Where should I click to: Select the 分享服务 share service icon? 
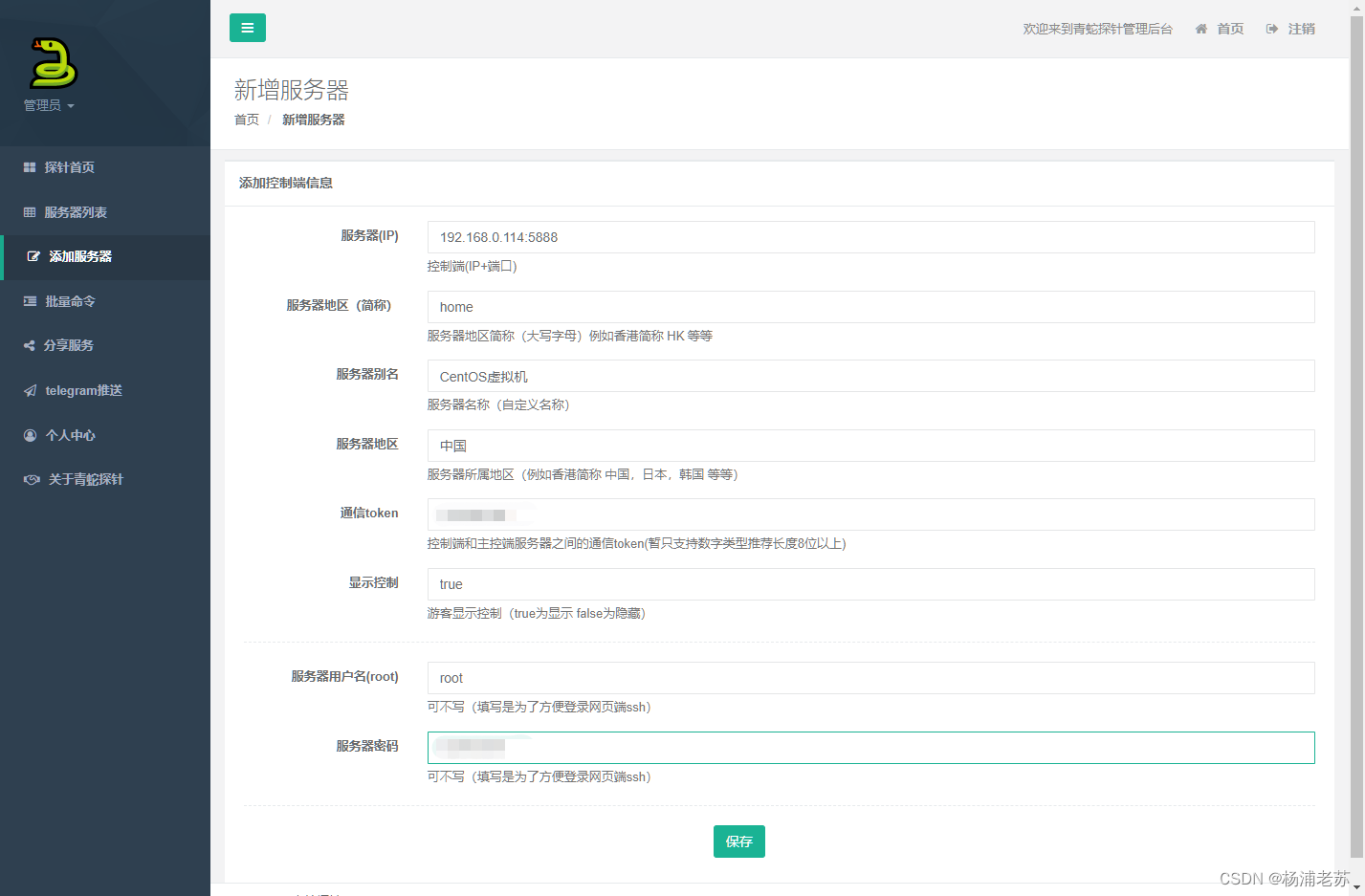pyautogui.click(x=30, y=345)
